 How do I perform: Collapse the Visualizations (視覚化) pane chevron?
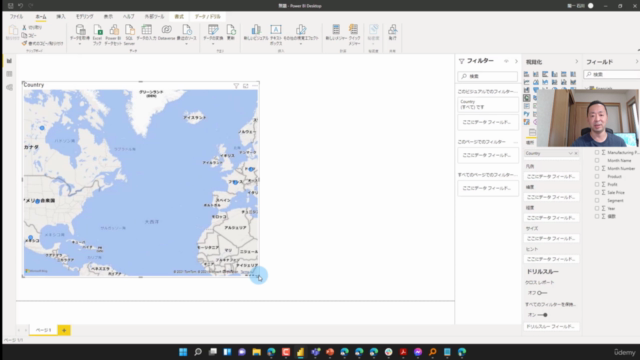click(576, 62)
